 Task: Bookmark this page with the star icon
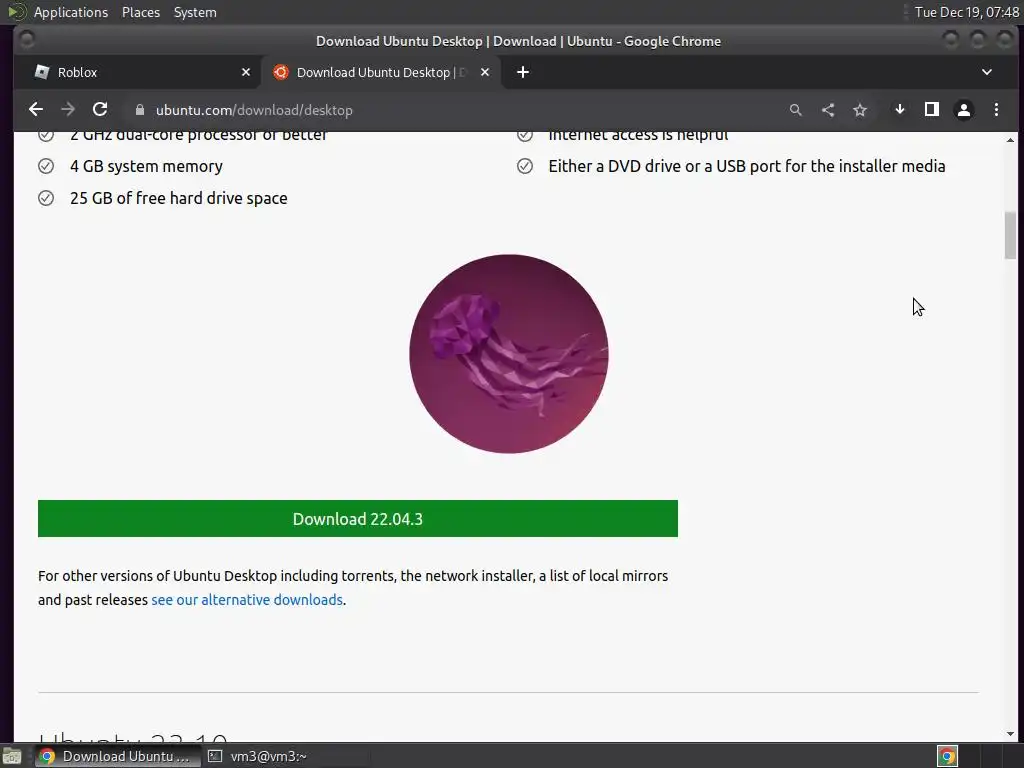click(860, 110)
